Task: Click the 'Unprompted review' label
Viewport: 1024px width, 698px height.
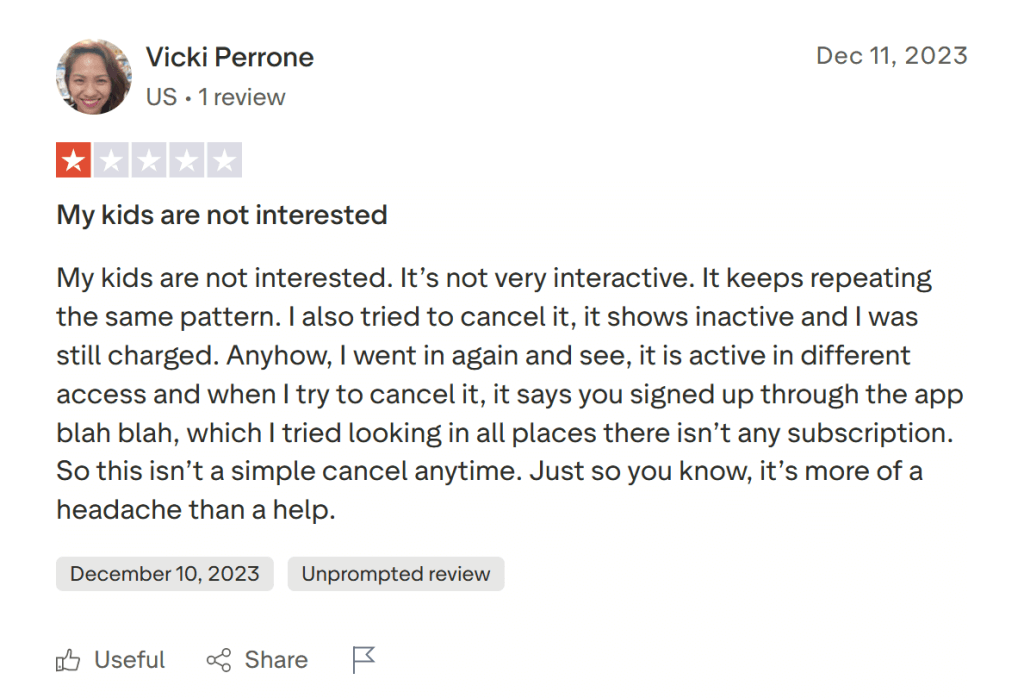Action: [x=395, y=574]
